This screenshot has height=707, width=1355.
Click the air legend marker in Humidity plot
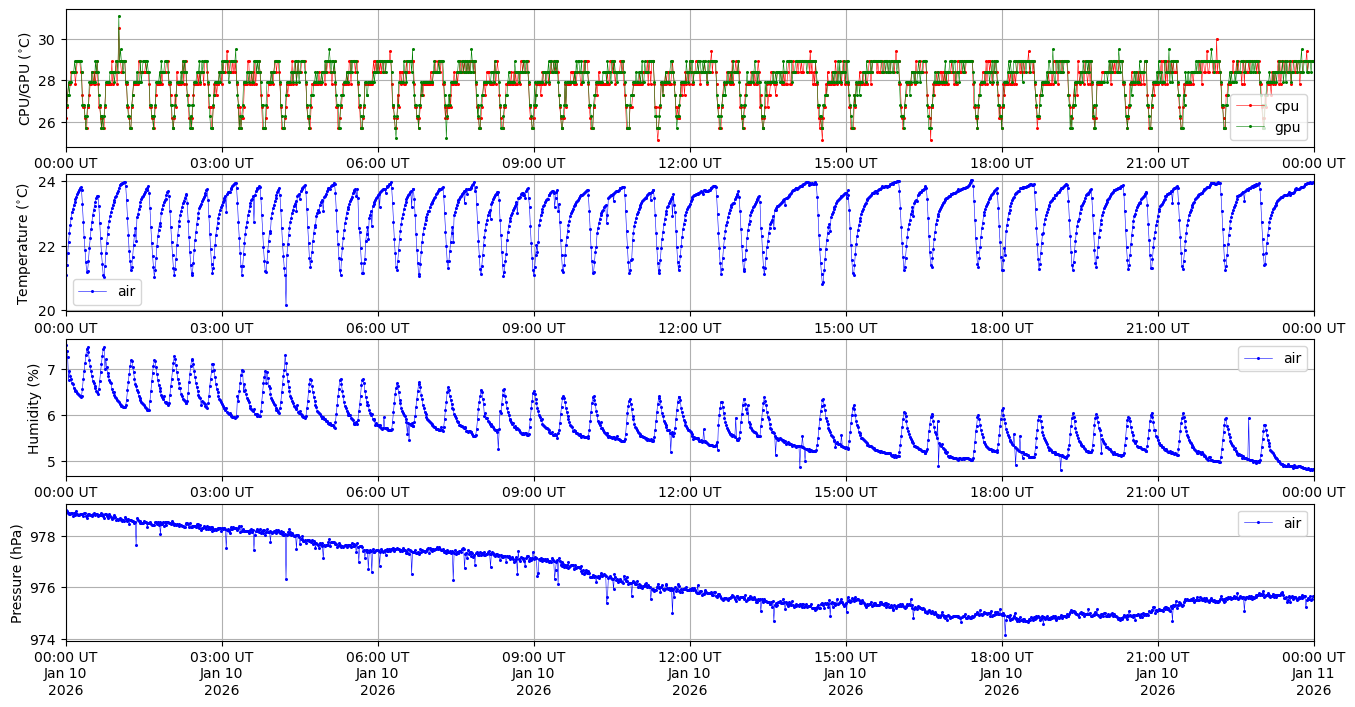(1258, 358)
